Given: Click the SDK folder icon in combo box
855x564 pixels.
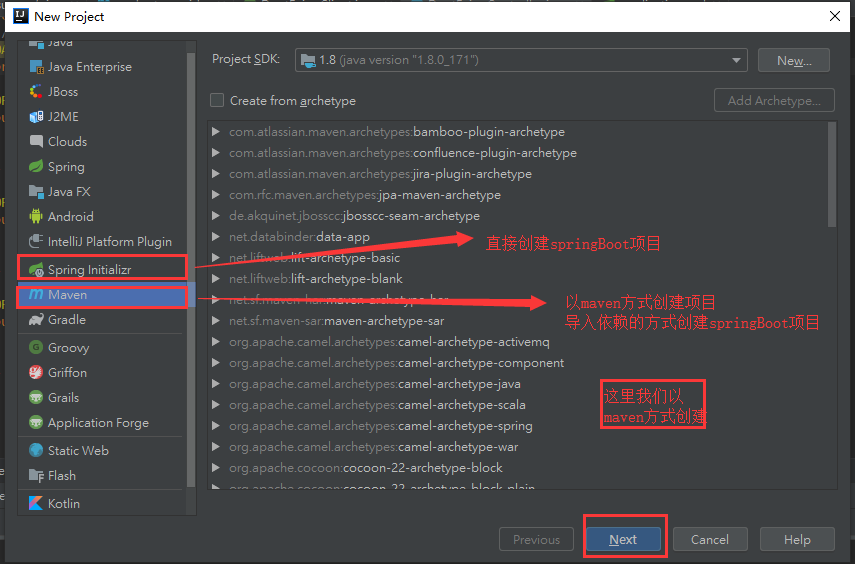Looking at the screenshot, I should 309,60.
